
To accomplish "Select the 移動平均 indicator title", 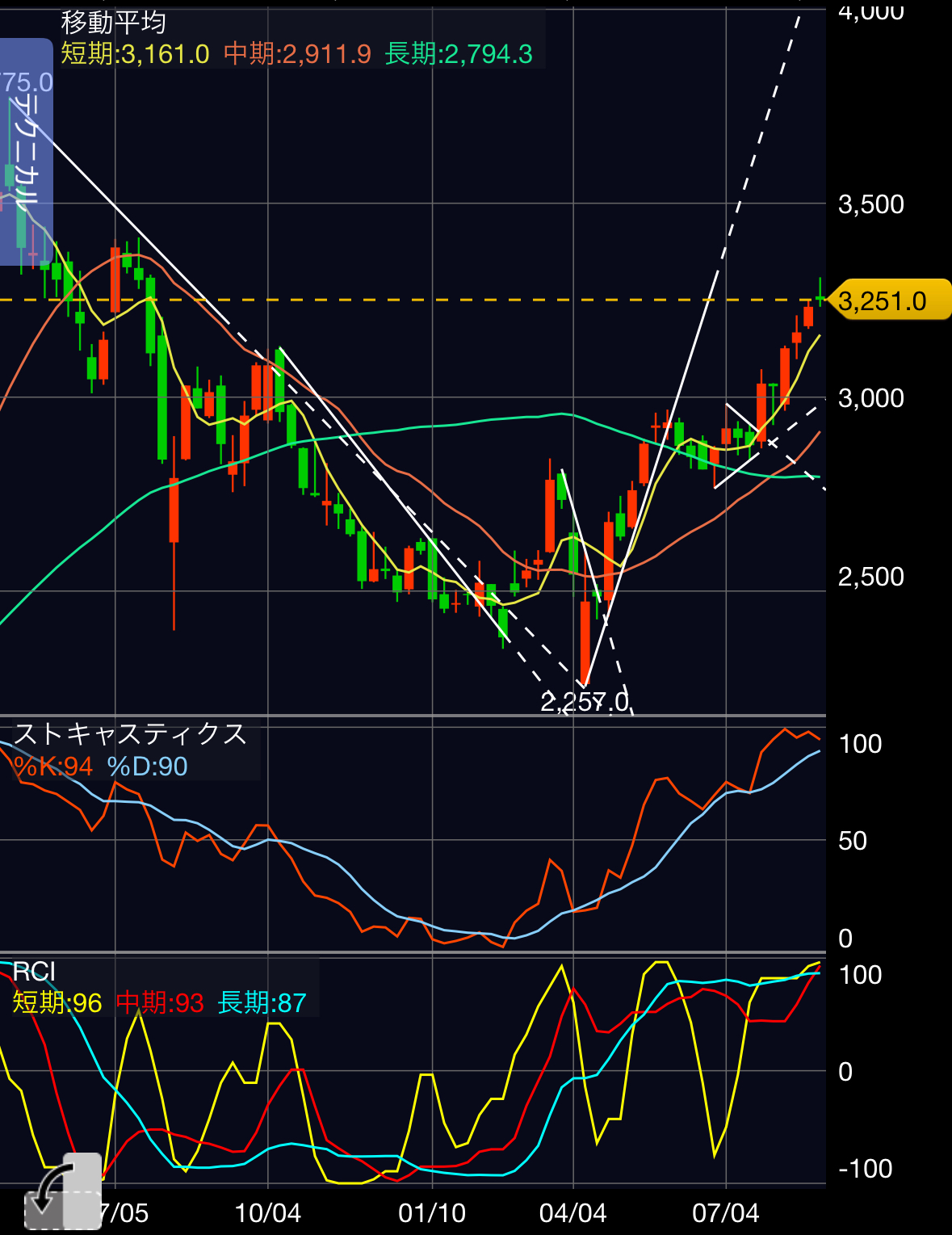I will [x=114, y=23].
